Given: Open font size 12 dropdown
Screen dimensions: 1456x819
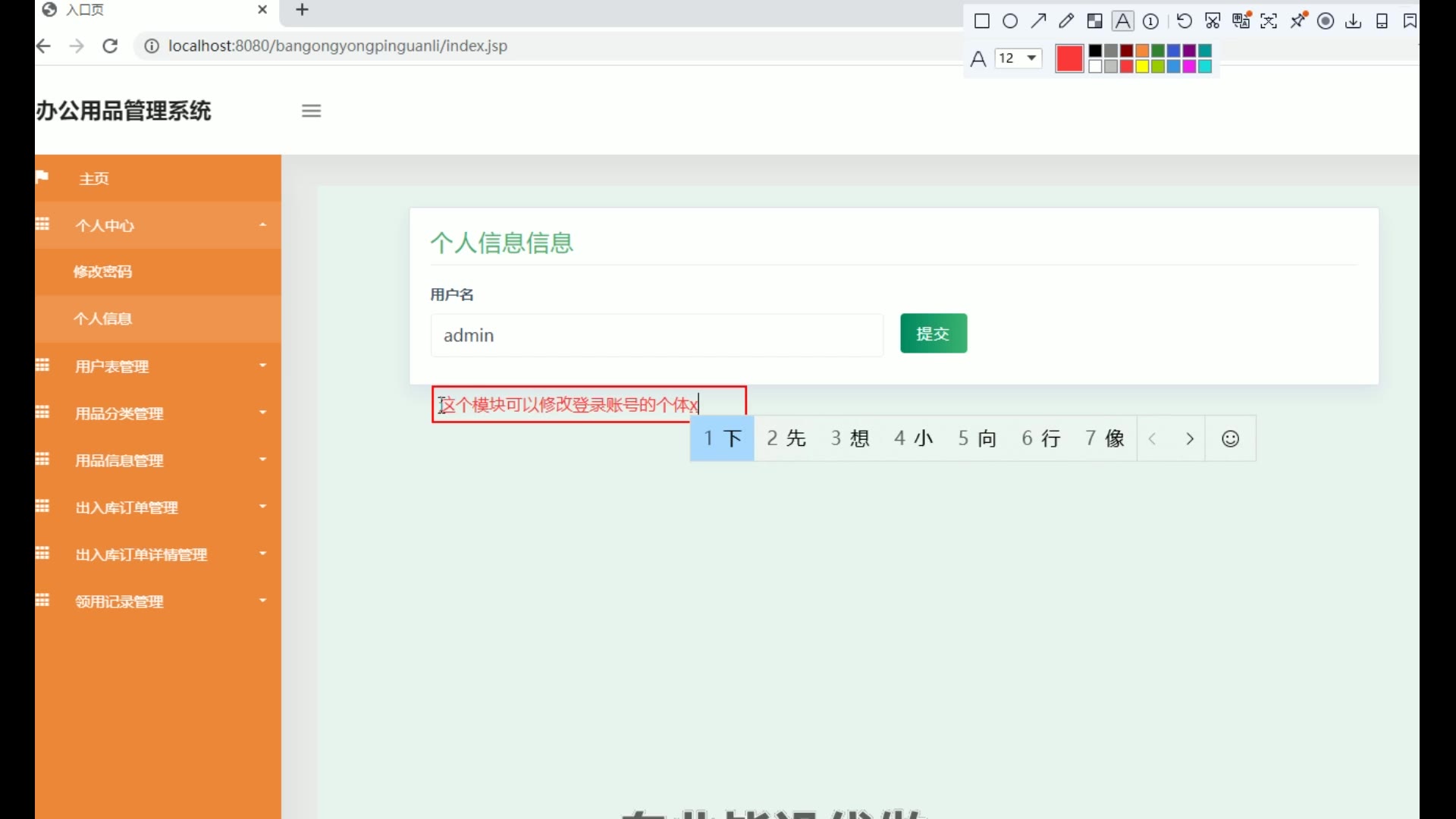Looking at the screenshot, I should [1018, 58].
